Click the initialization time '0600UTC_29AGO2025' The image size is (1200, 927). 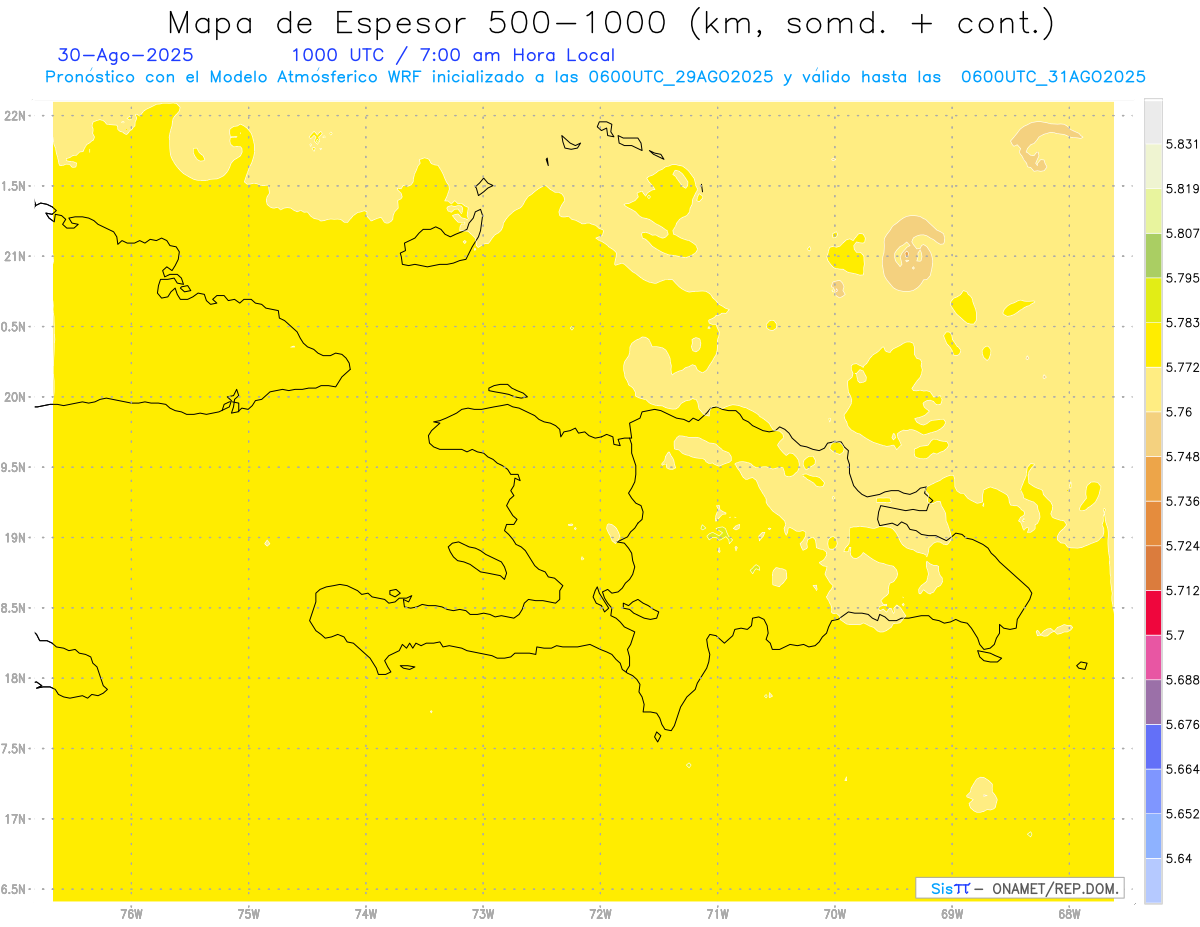681,77
